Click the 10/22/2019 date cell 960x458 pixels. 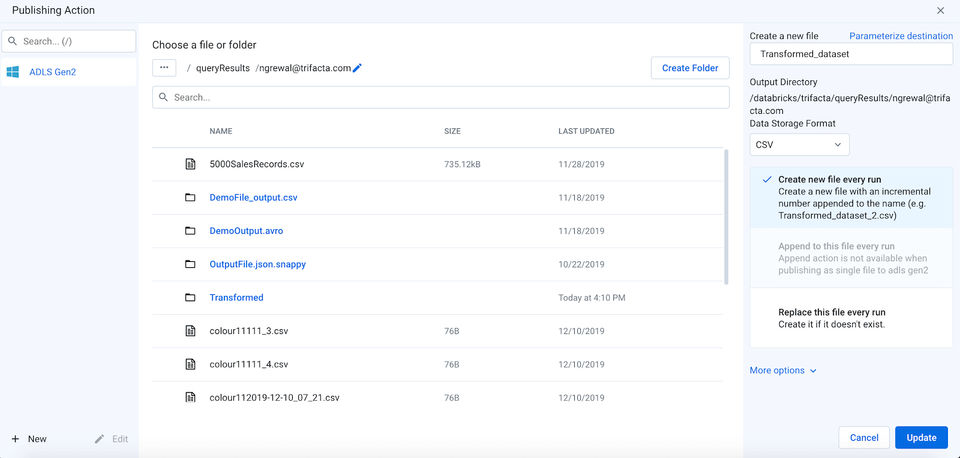[x=581, y=265]
